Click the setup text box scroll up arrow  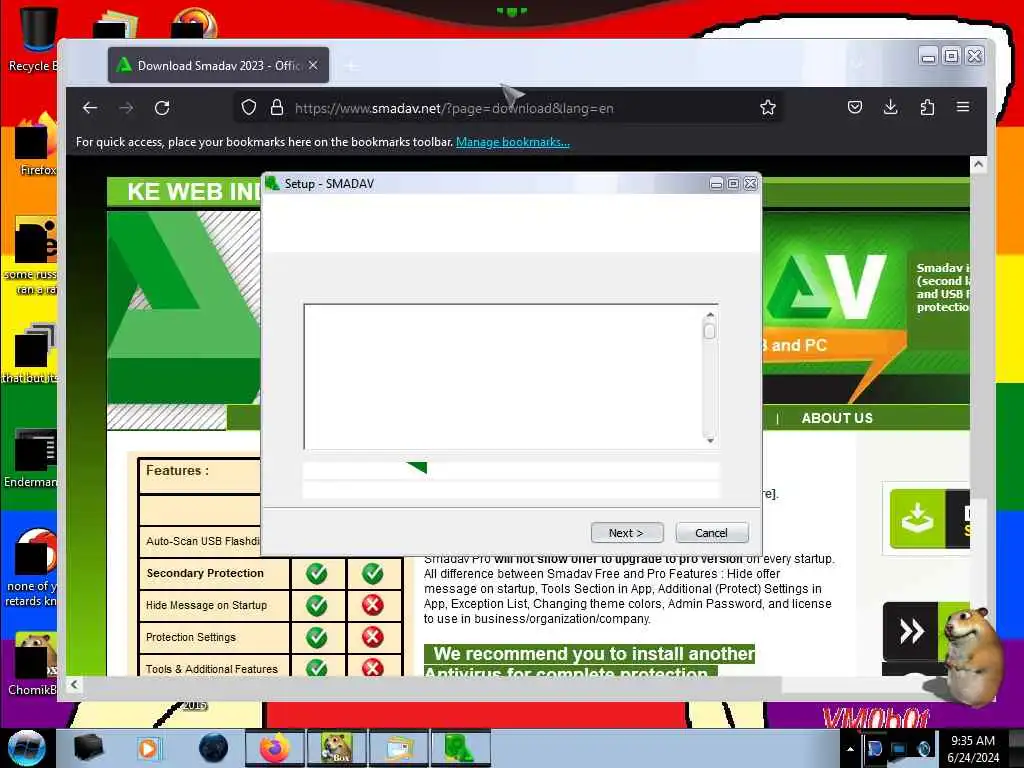pyautogui.click(x=710, y=315)
